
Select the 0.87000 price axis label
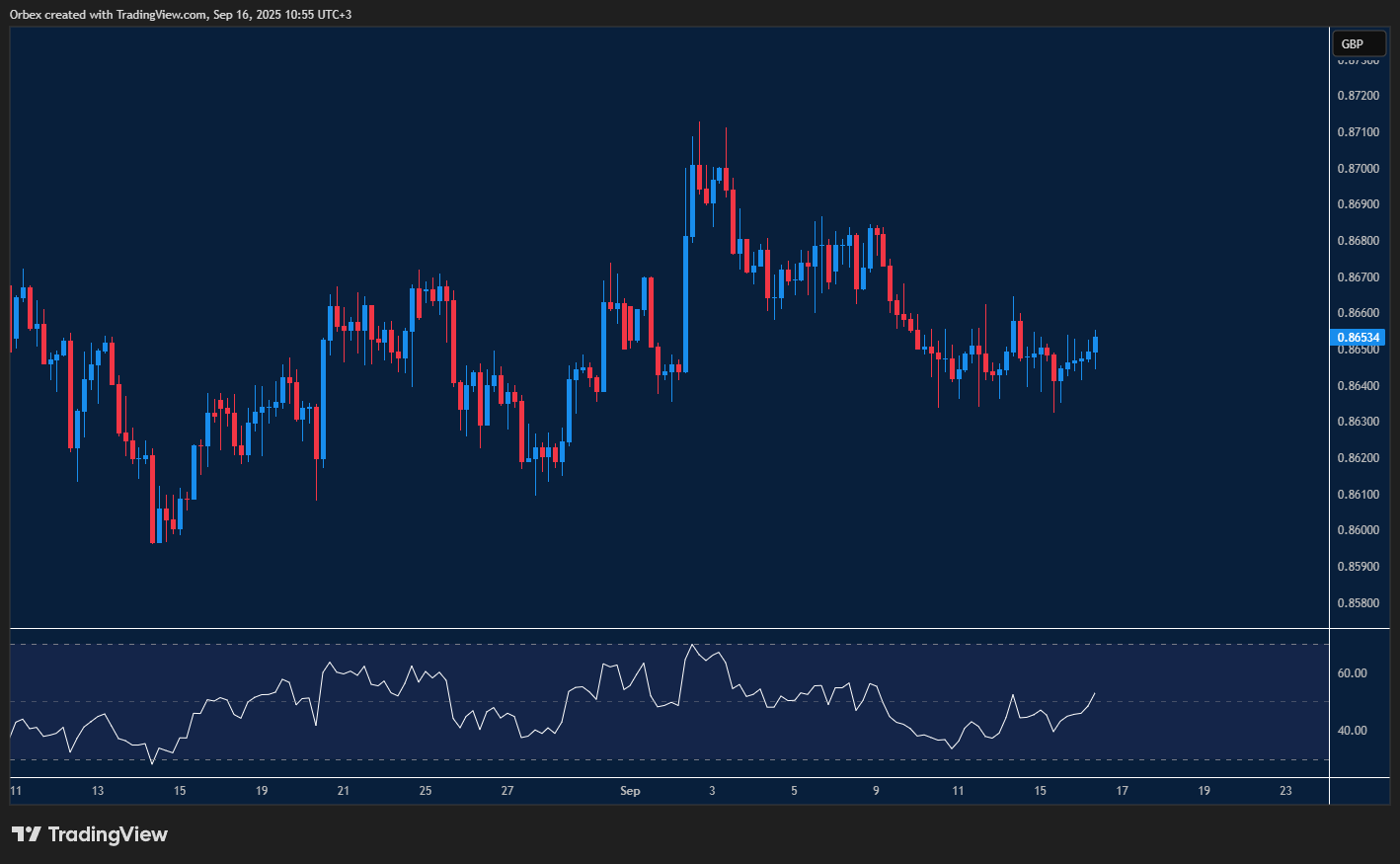point(1358,169)
